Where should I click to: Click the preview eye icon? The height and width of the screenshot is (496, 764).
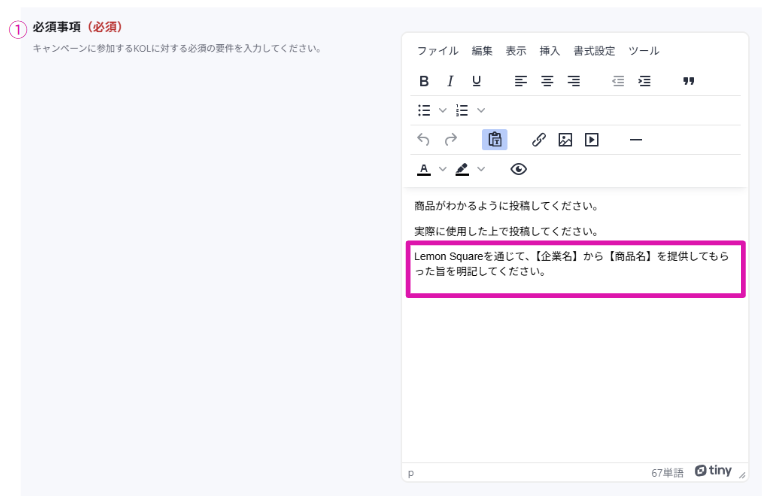518,169
